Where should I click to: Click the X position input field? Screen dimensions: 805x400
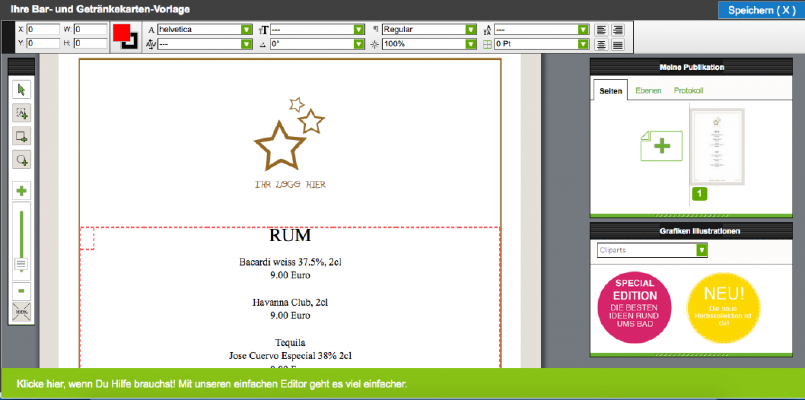[x=43, y=29]
